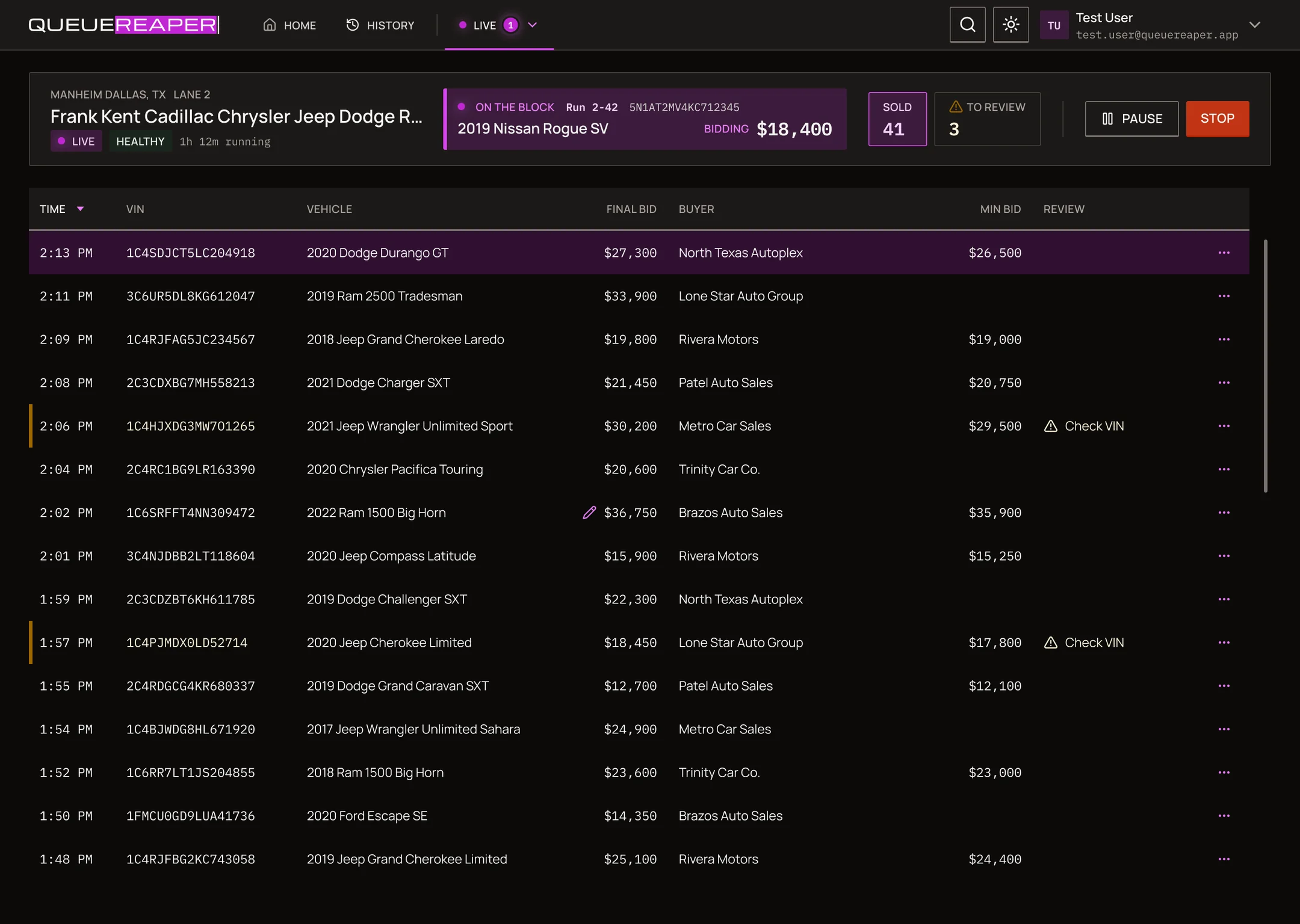Click the REVIEW column header
Viewport: 1300px width, 924px height.
pyautogui.click(x=1063, y=209)
